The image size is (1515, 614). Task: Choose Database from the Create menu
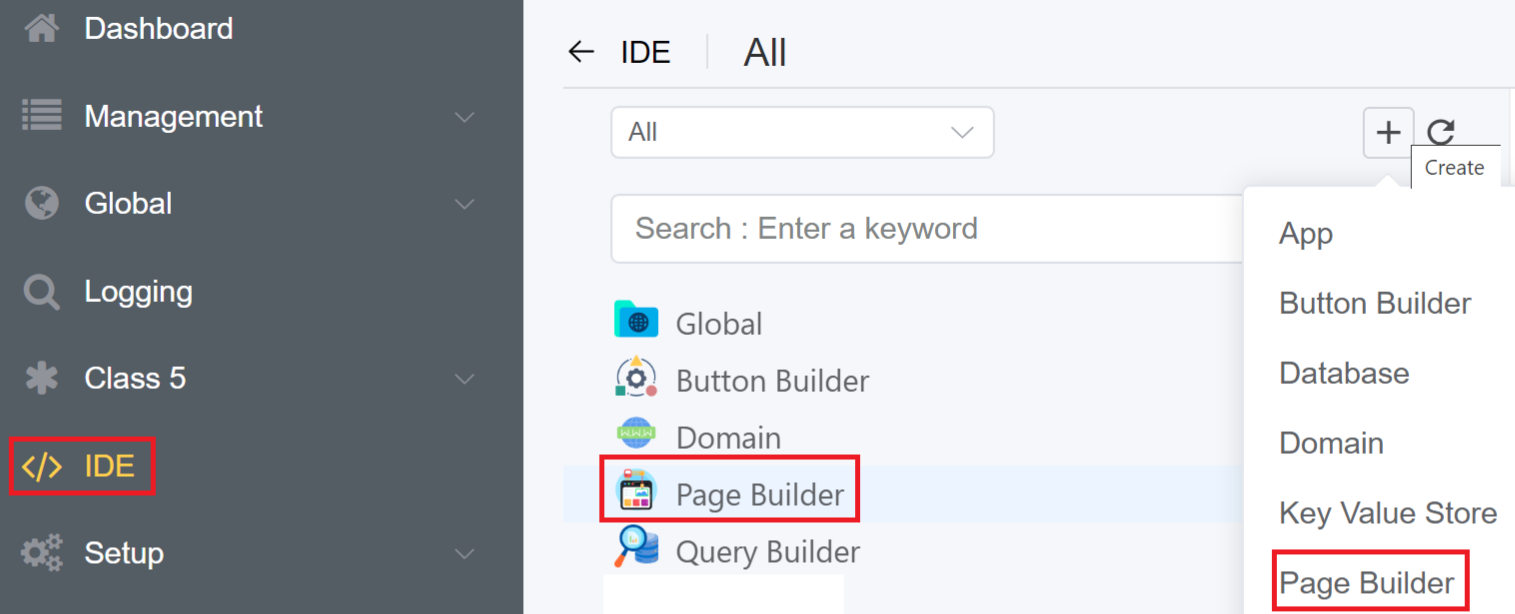tap(1343, 373)
